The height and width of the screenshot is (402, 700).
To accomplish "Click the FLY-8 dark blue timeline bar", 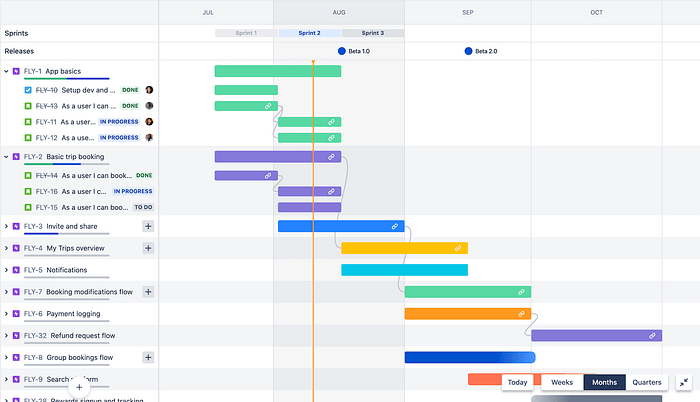I will tap(470, 358).
